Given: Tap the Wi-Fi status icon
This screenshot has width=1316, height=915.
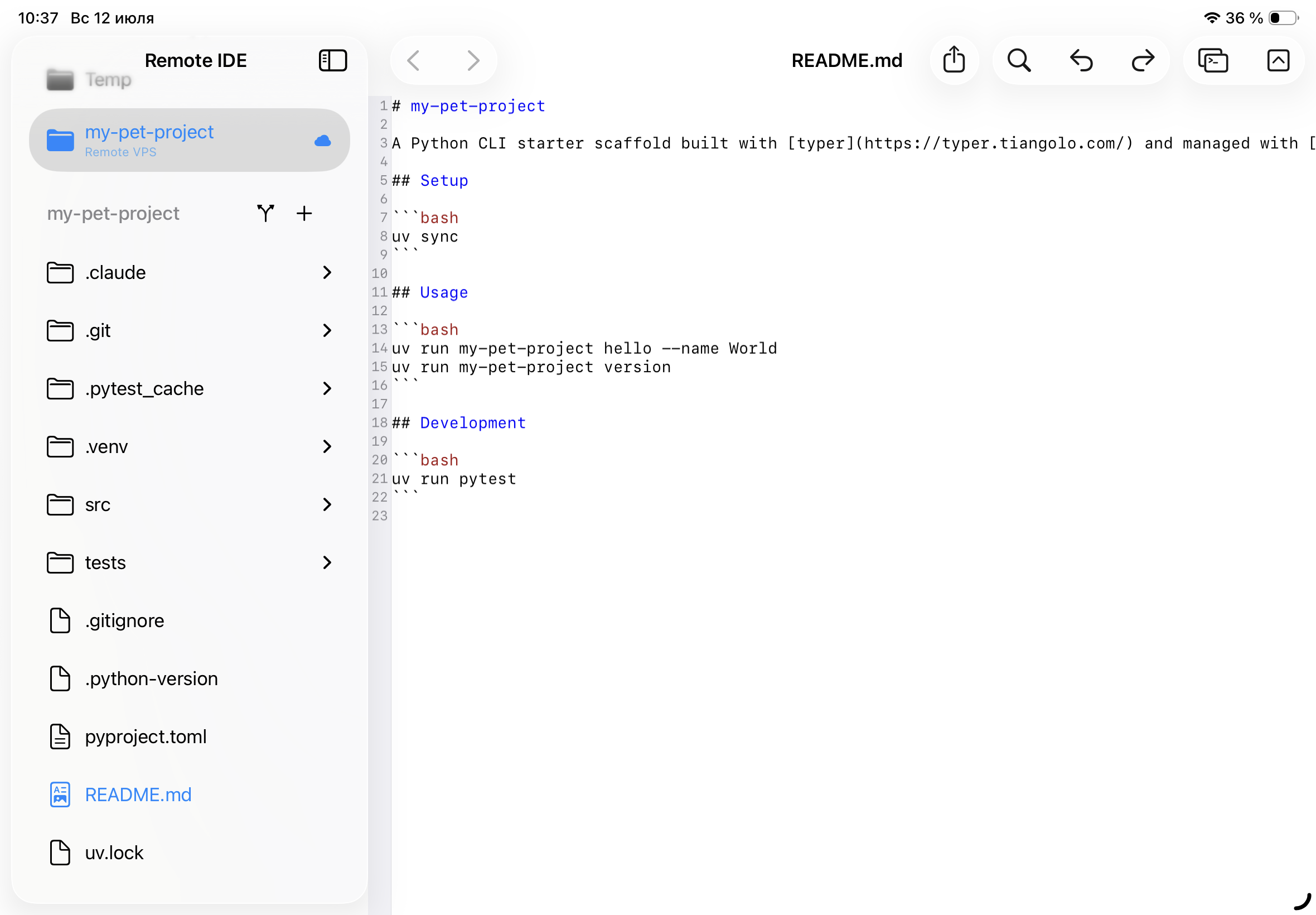Looking at the screenshot, I should coord(1211,18).
